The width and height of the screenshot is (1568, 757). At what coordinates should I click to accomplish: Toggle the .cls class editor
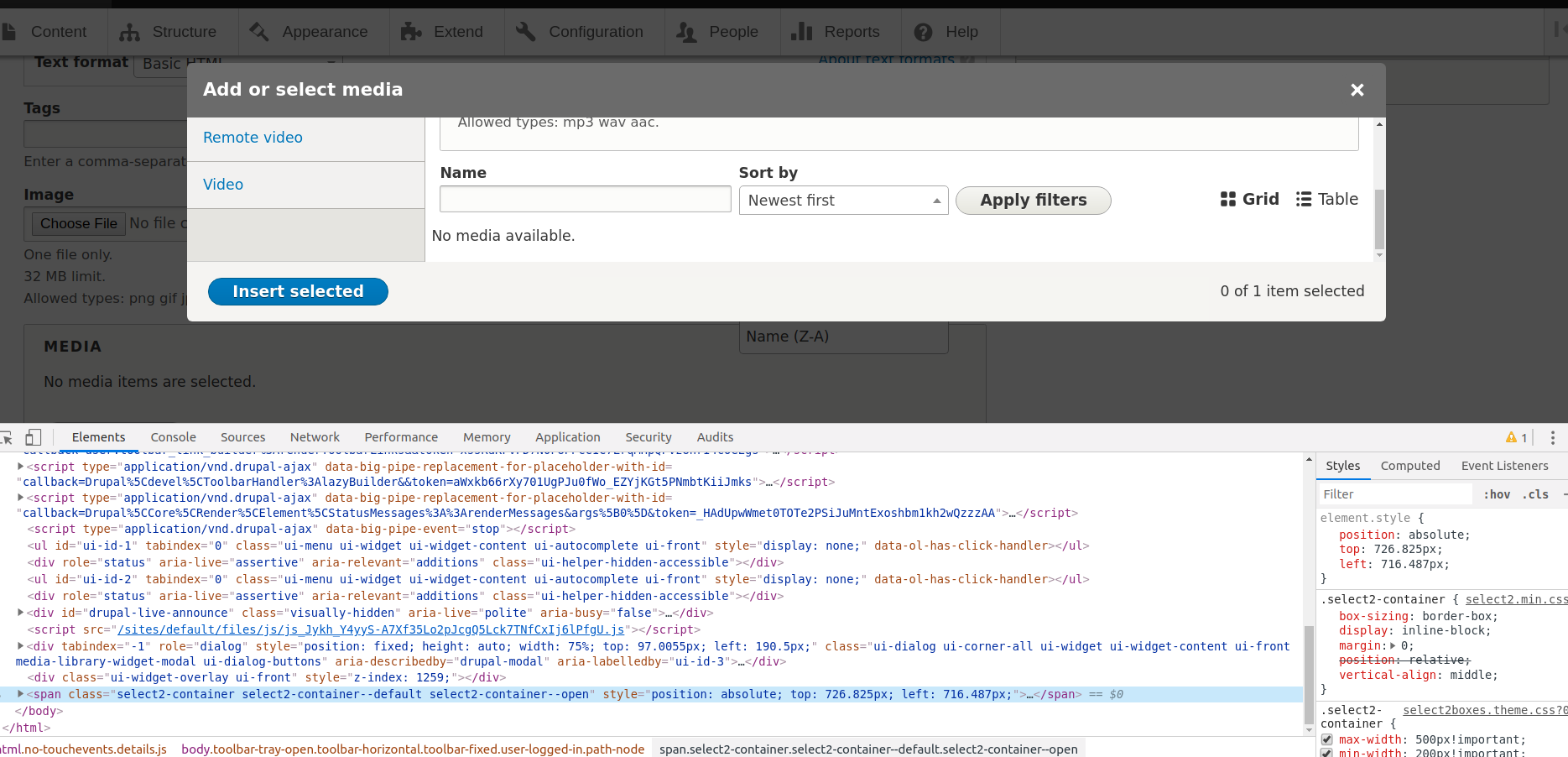point(1535,494)
